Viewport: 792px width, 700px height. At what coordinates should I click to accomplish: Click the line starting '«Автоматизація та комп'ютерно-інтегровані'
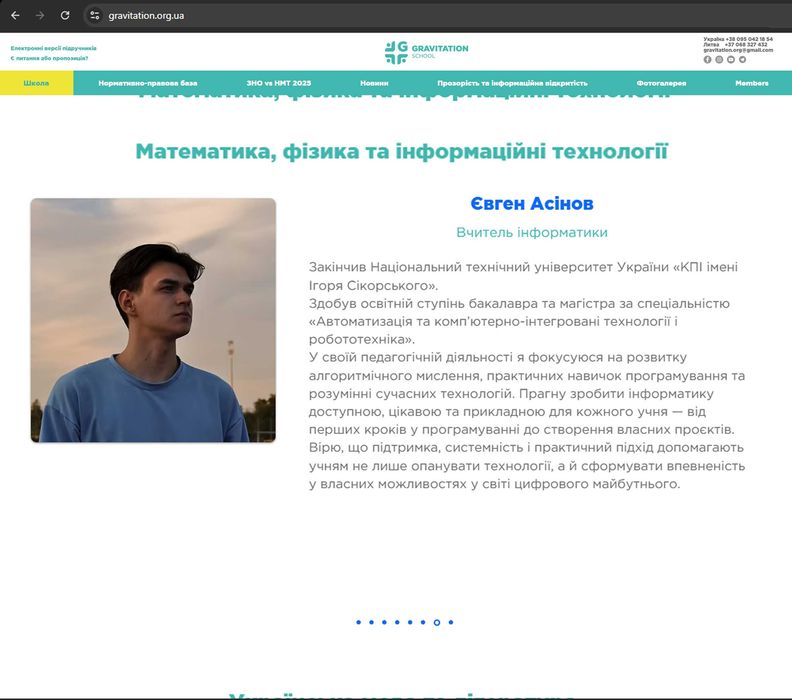[x=493, y=321]
